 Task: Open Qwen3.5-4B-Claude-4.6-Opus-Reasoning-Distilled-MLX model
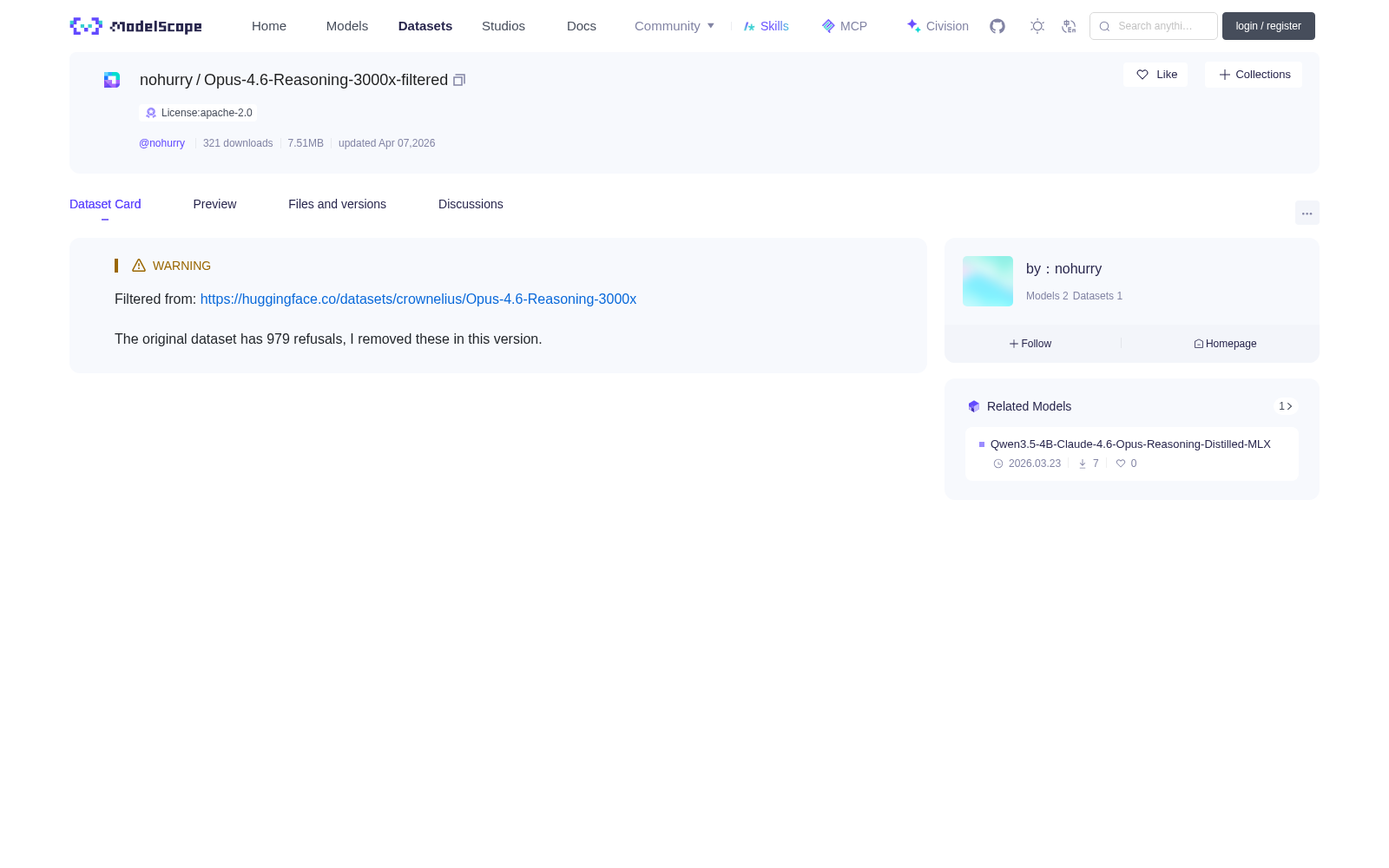pyautogui.click(x=1130, y=444)
